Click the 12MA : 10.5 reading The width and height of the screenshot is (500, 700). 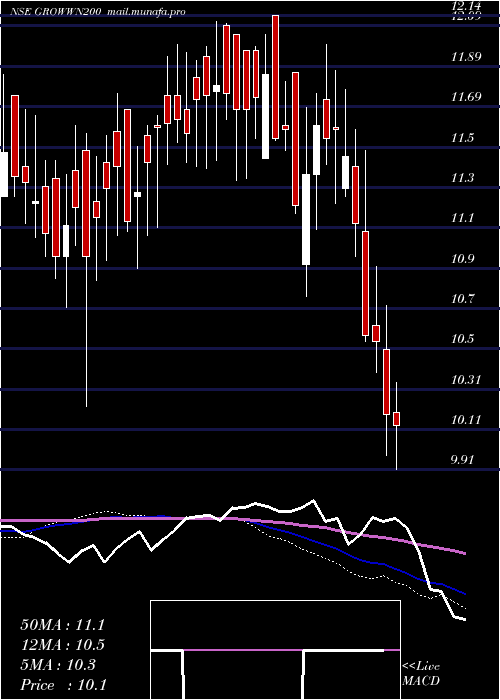[x=62, y=645]
